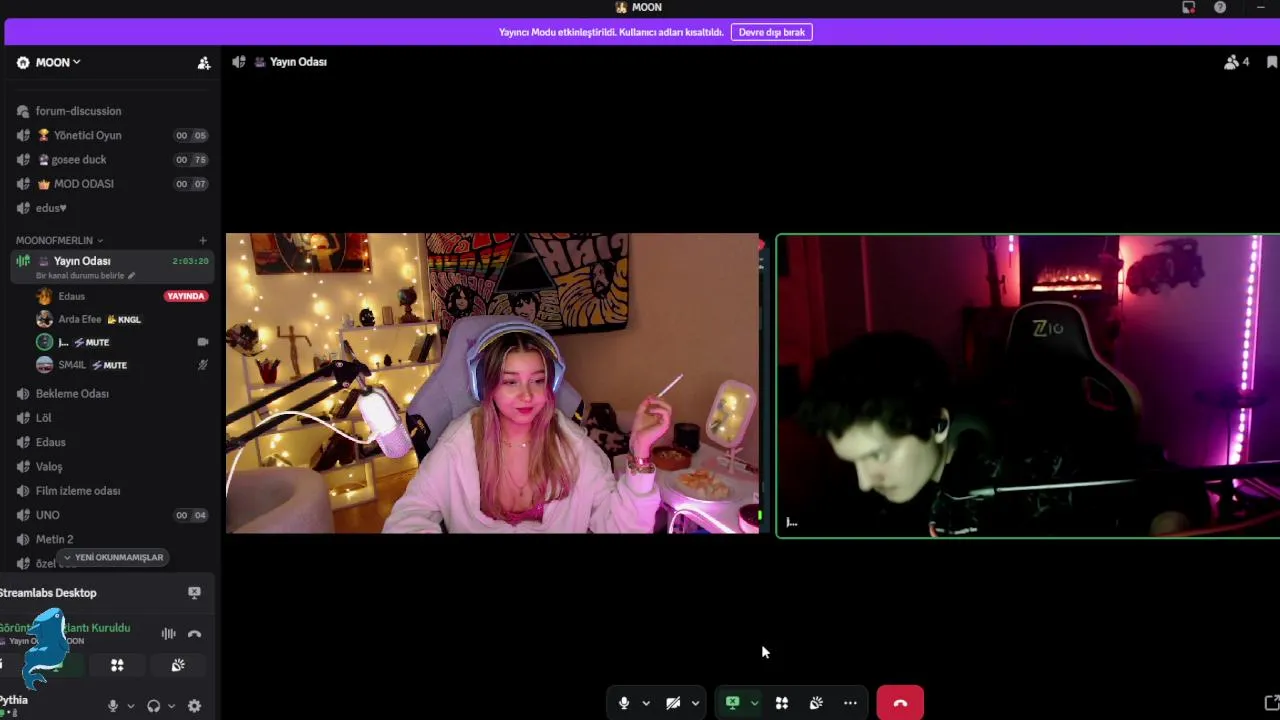This screenshot has height=720, width=1280.
Task: Join the Film izleme odası voice channel
Action: 78,491
